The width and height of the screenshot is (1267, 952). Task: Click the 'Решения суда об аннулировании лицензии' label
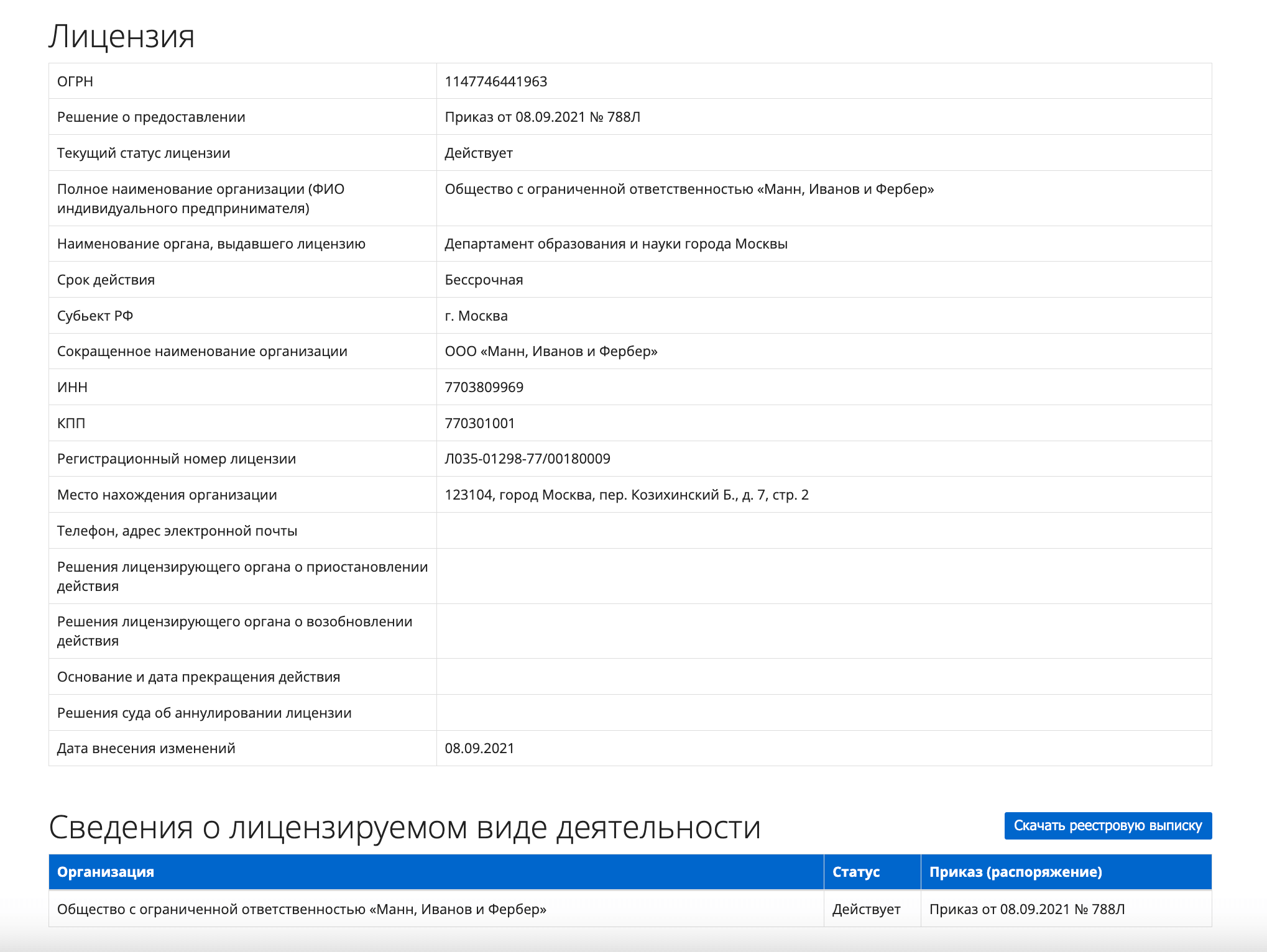[205, 713]
